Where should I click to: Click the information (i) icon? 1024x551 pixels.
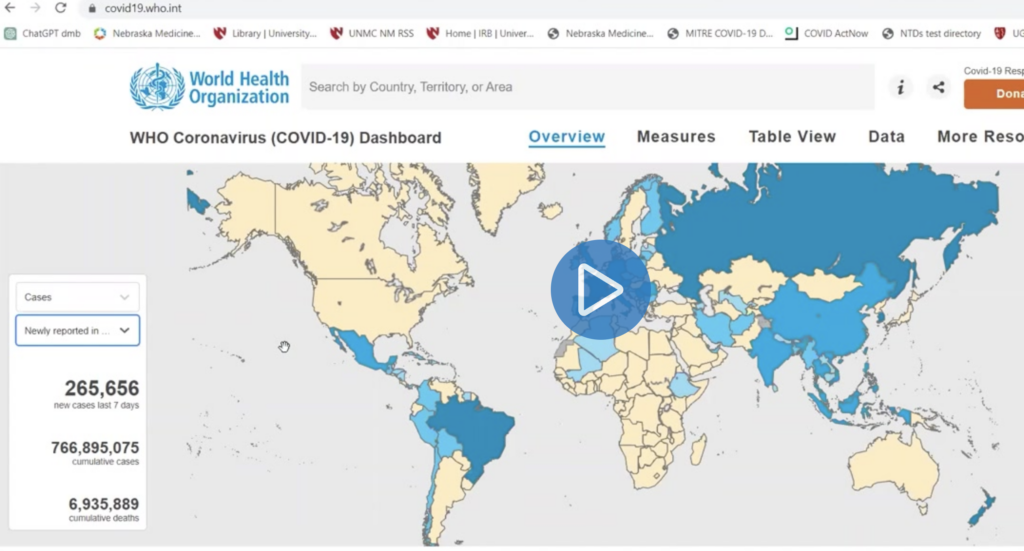[901, 87]
